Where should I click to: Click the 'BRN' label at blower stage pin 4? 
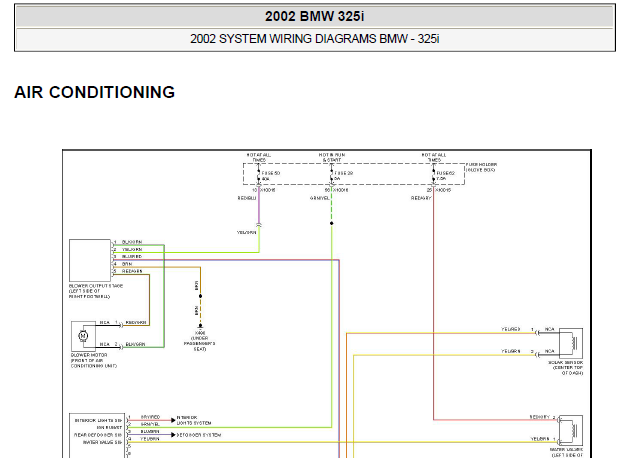(127, 264)
